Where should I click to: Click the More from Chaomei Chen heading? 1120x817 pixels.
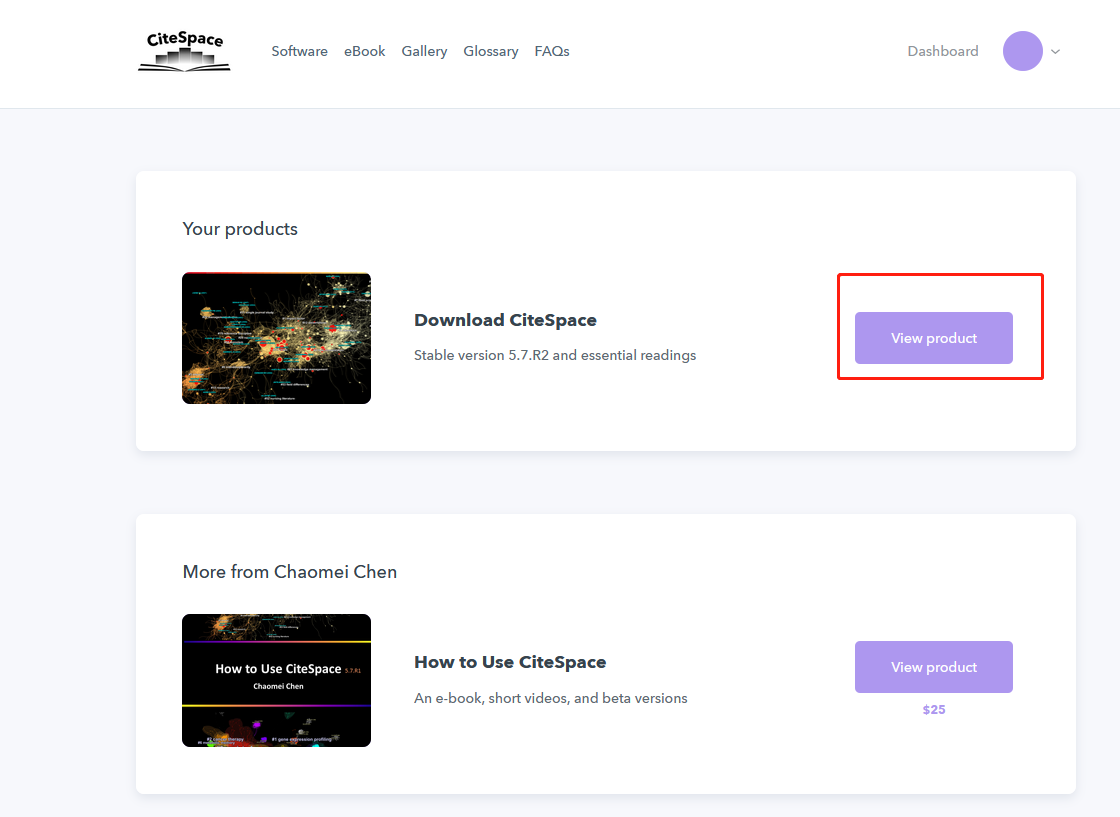tap(289, 572)
